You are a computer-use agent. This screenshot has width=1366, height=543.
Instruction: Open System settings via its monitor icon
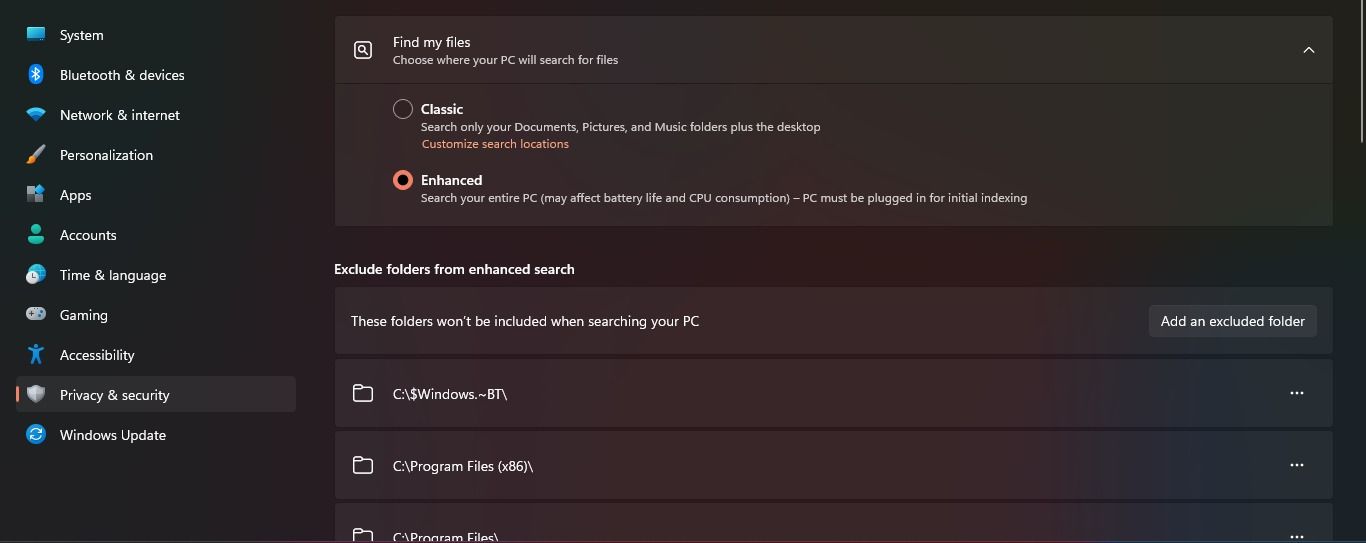tap(36, 35)
